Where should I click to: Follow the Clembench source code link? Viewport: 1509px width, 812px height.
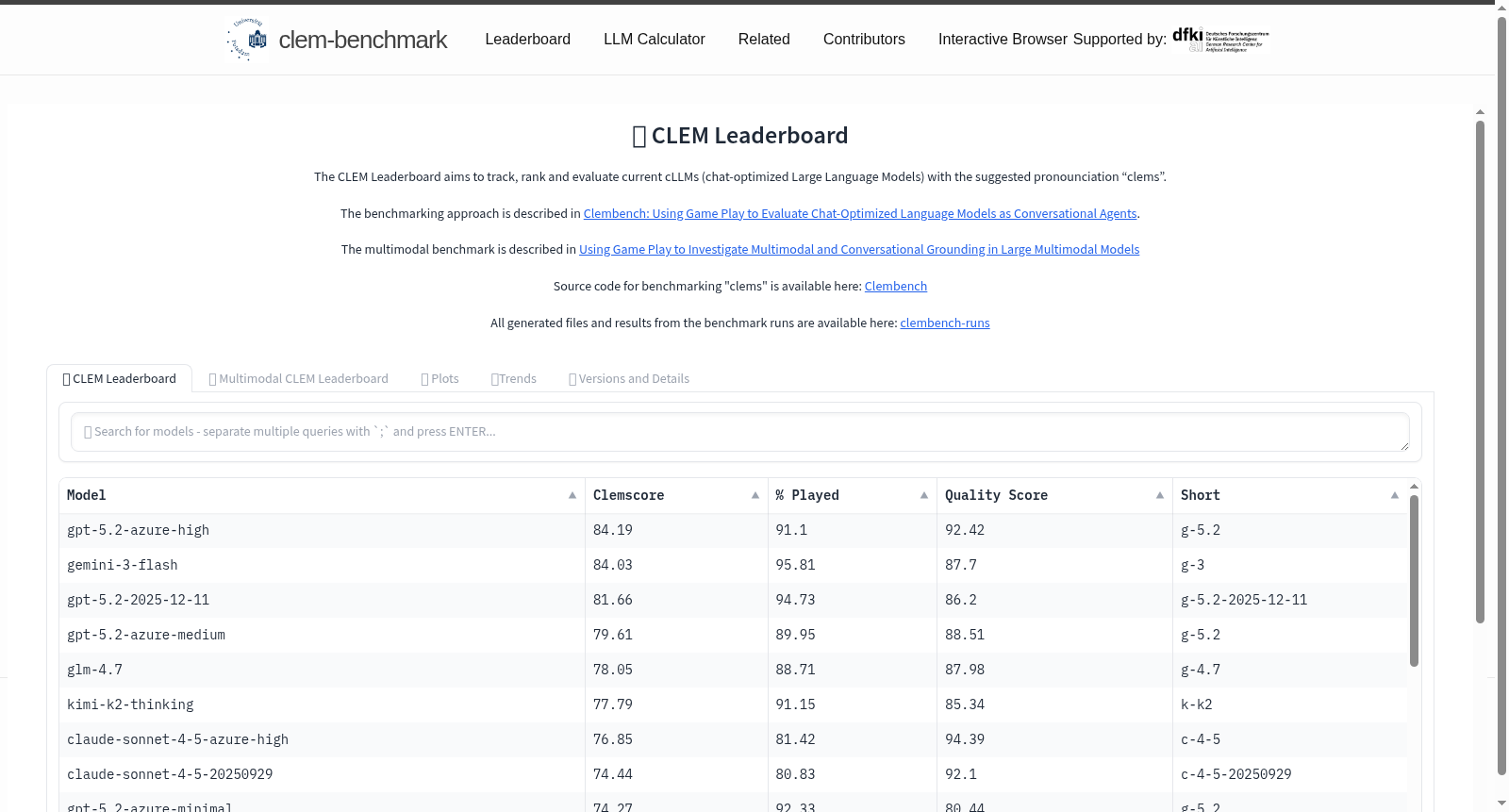click(896, 286)
